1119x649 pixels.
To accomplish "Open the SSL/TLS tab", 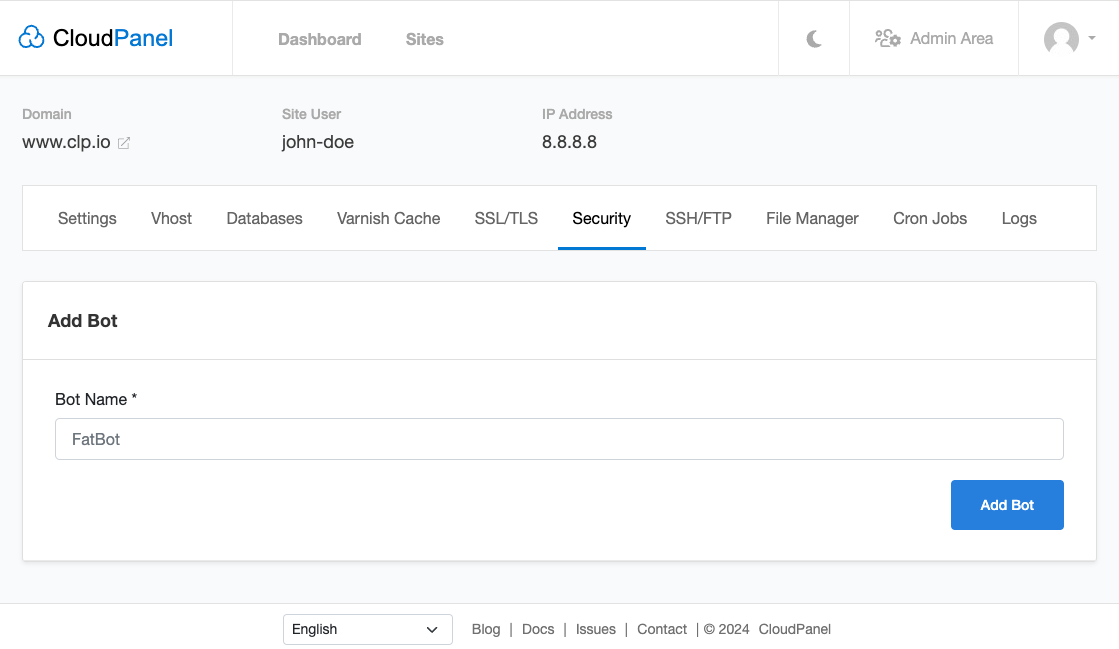I will 506,218.
